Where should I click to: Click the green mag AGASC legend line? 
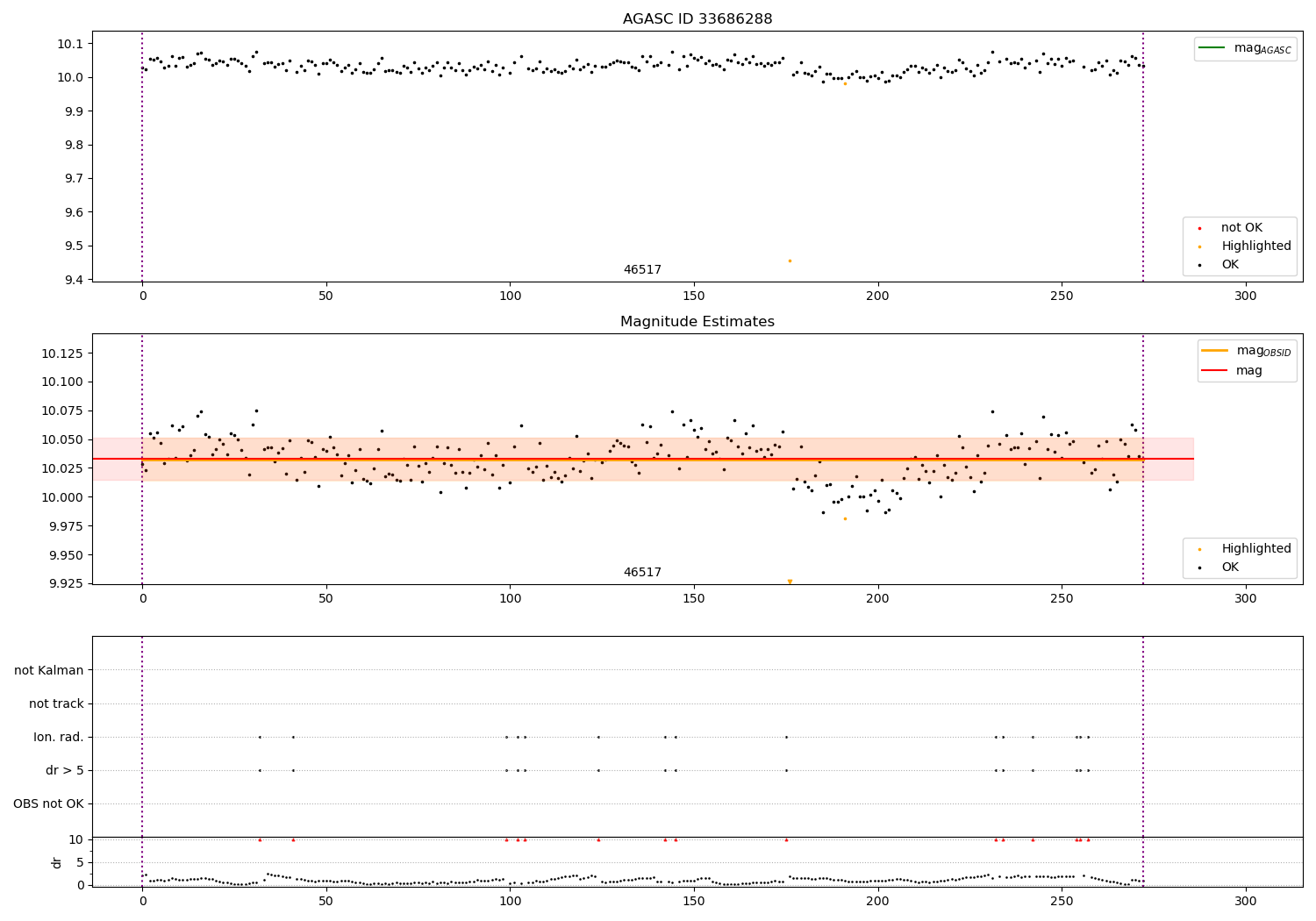(1212, 48)
